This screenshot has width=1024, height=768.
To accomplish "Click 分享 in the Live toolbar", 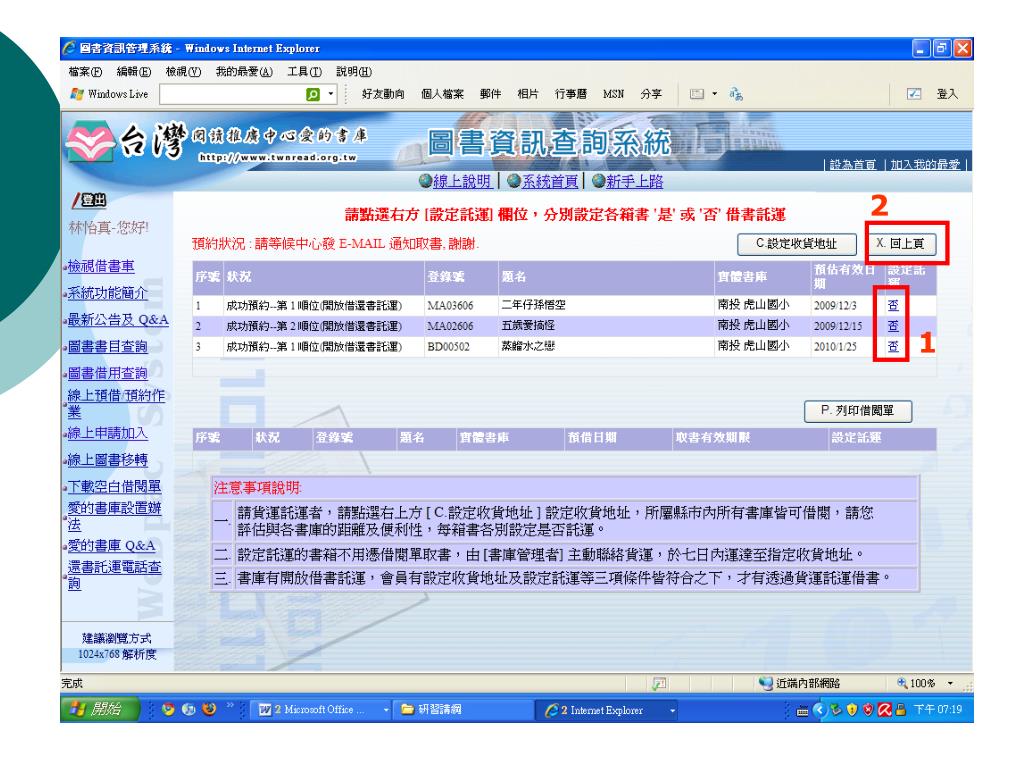I will tap(651, 94).
